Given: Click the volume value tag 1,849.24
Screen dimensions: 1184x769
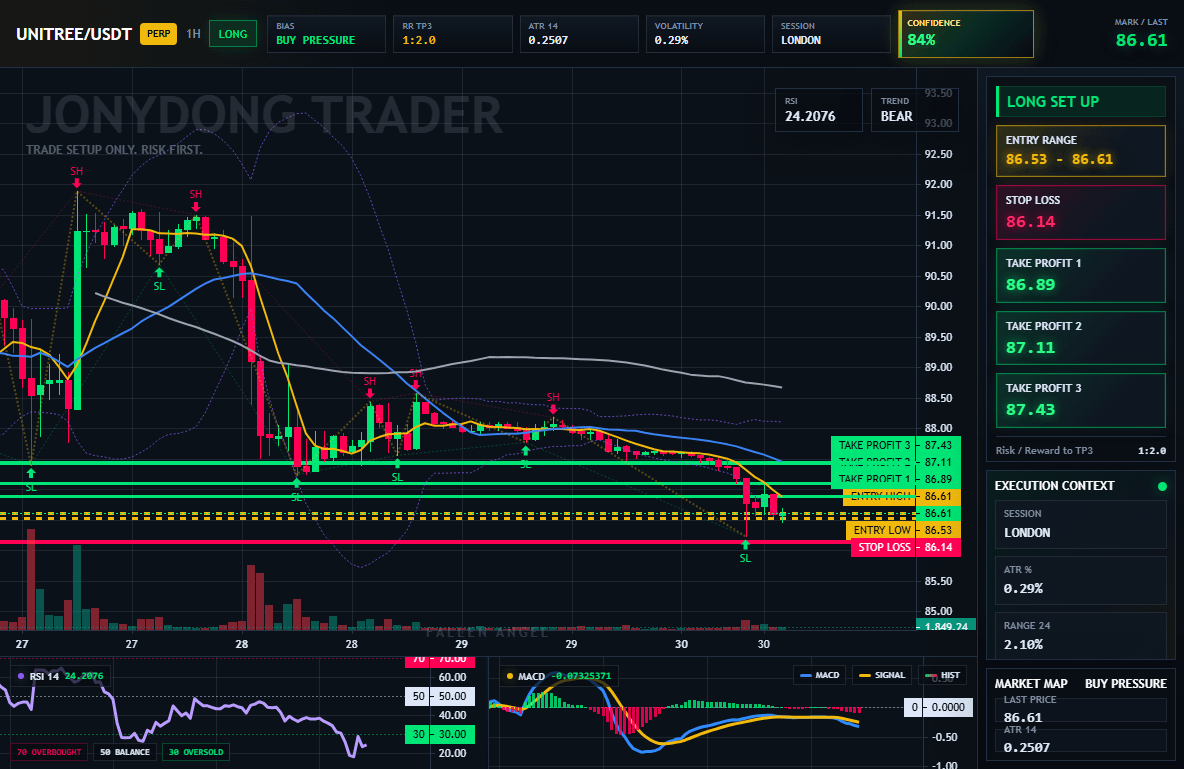Looking at the screenshot, I should pyautogui.click(x=945, y=625).
